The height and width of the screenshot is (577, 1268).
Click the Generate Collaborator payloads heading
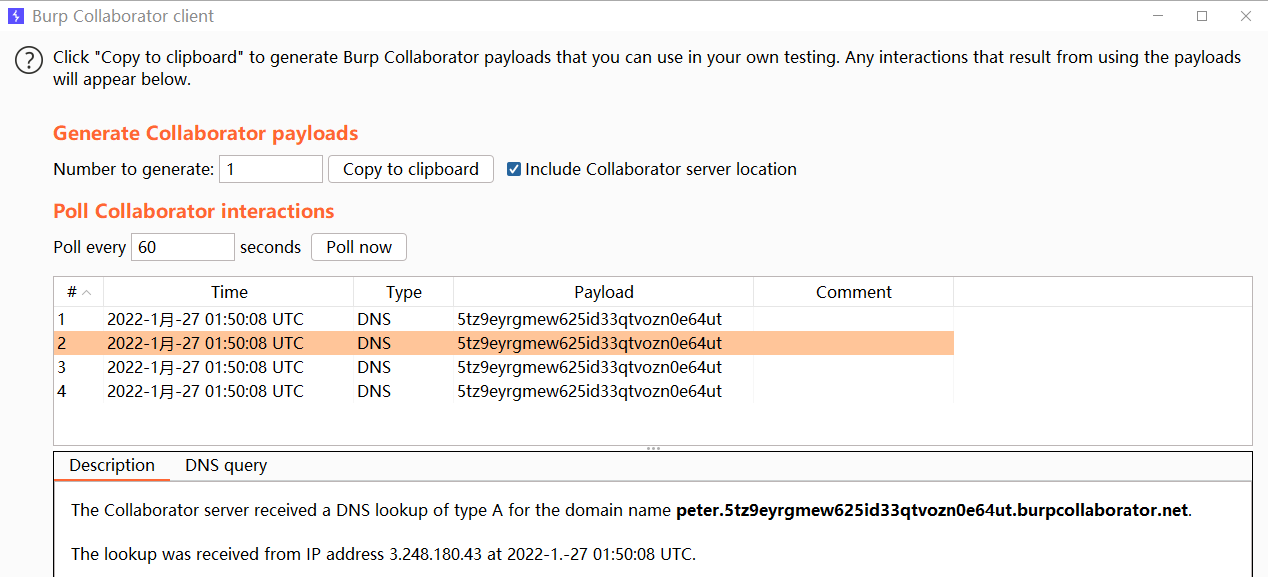(x=205, y=133)
